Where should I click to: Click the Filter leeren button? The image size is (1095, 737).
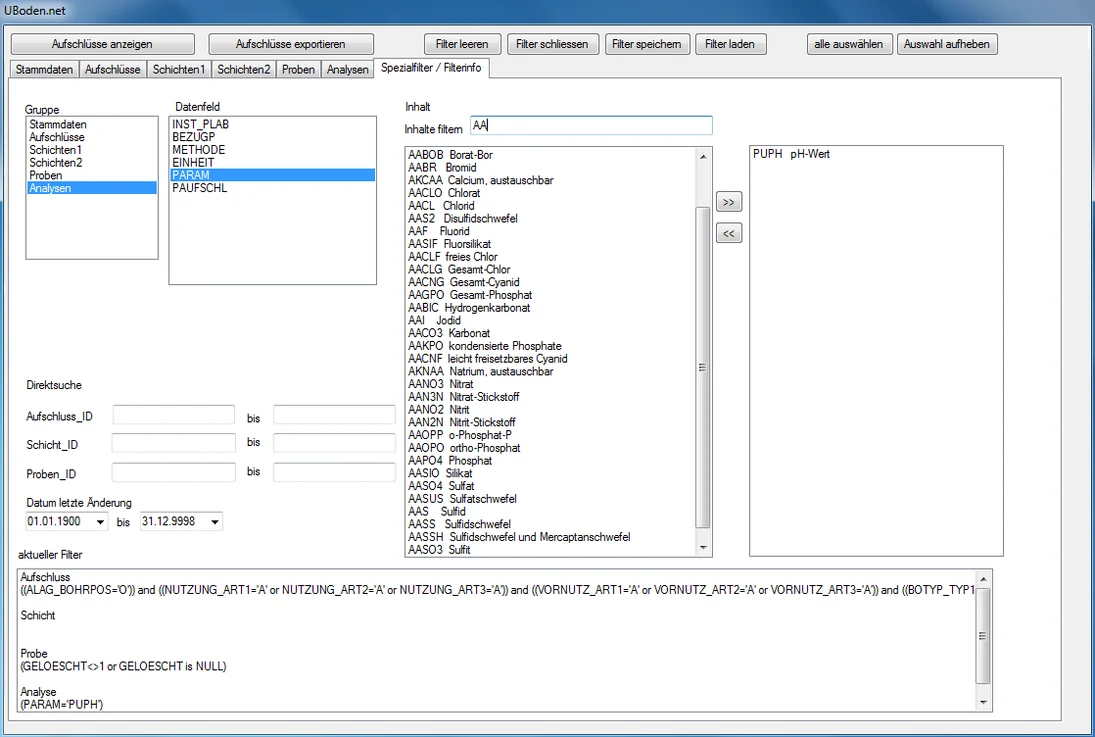point(462,44)
